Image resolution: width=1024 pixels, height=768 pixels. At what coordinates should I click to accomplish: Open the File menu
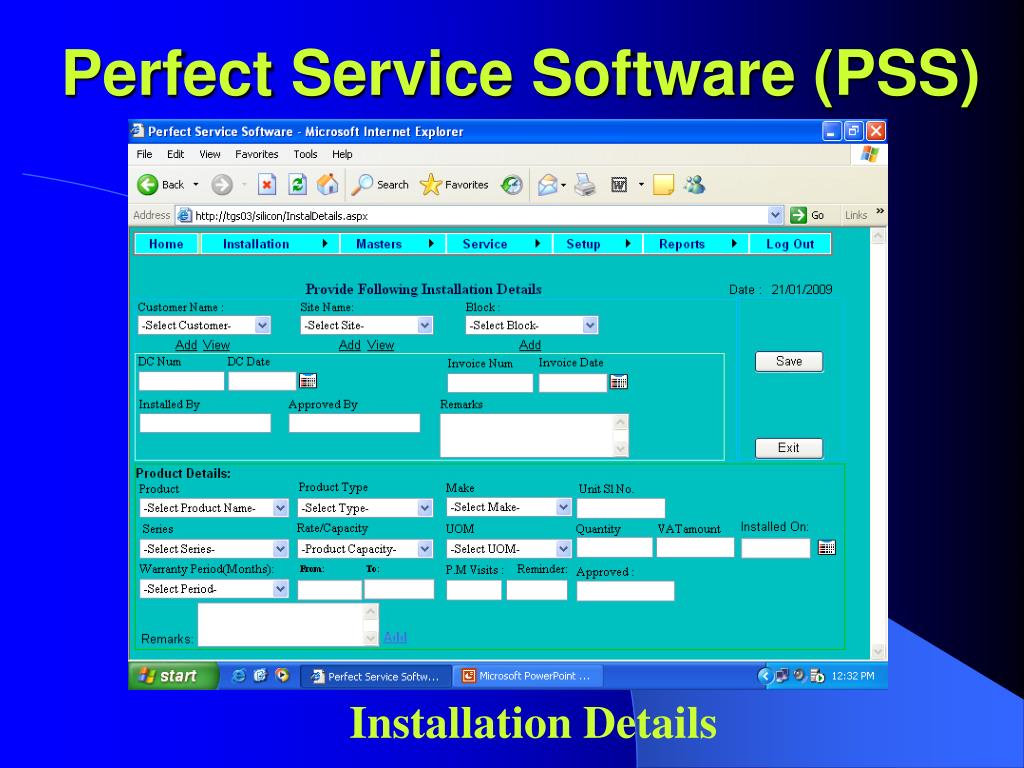click(x=144, y=154)
